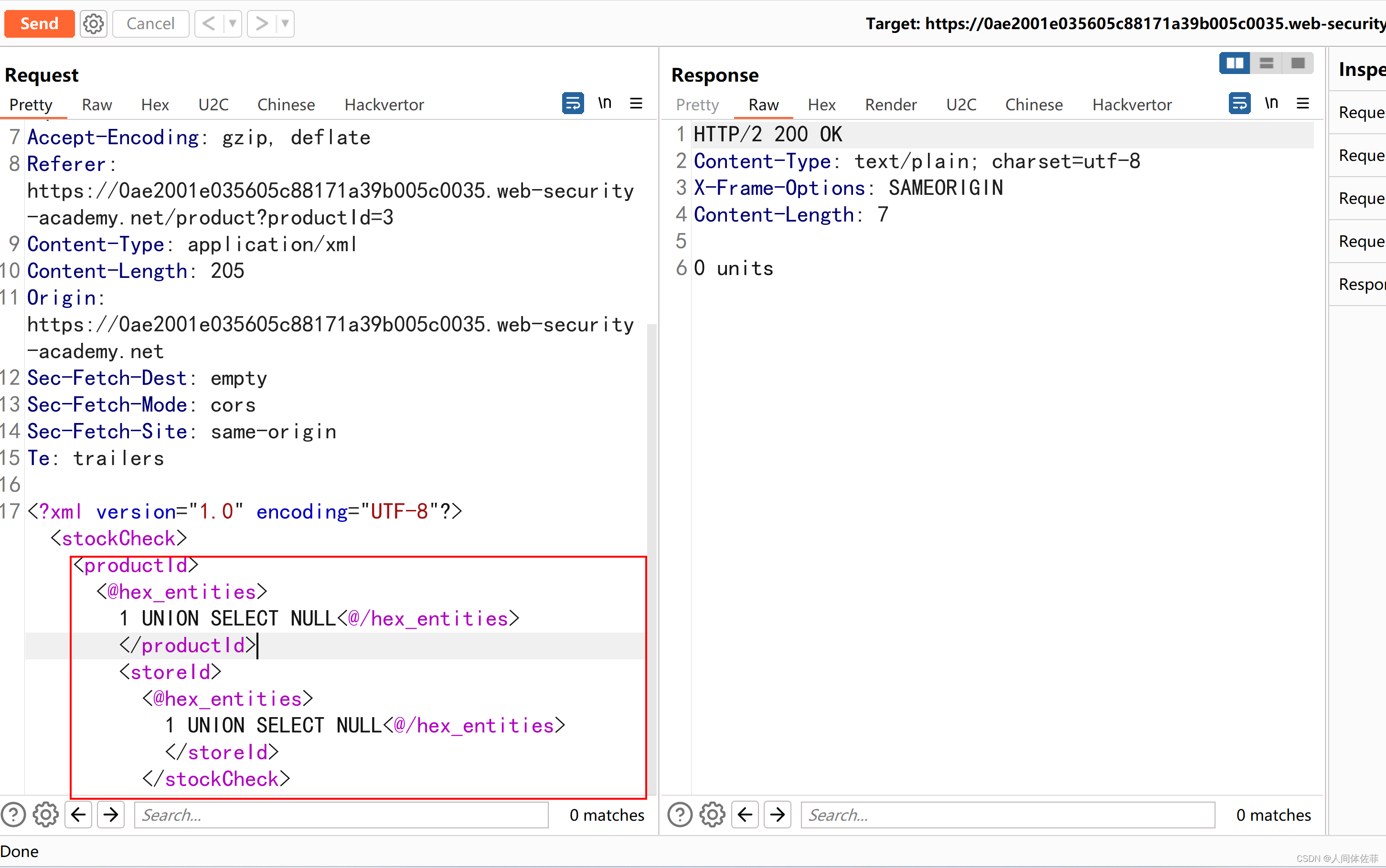The image size is (1386, 868).
Task: Go to next search match in the Response panel
Action: (777, 815)
